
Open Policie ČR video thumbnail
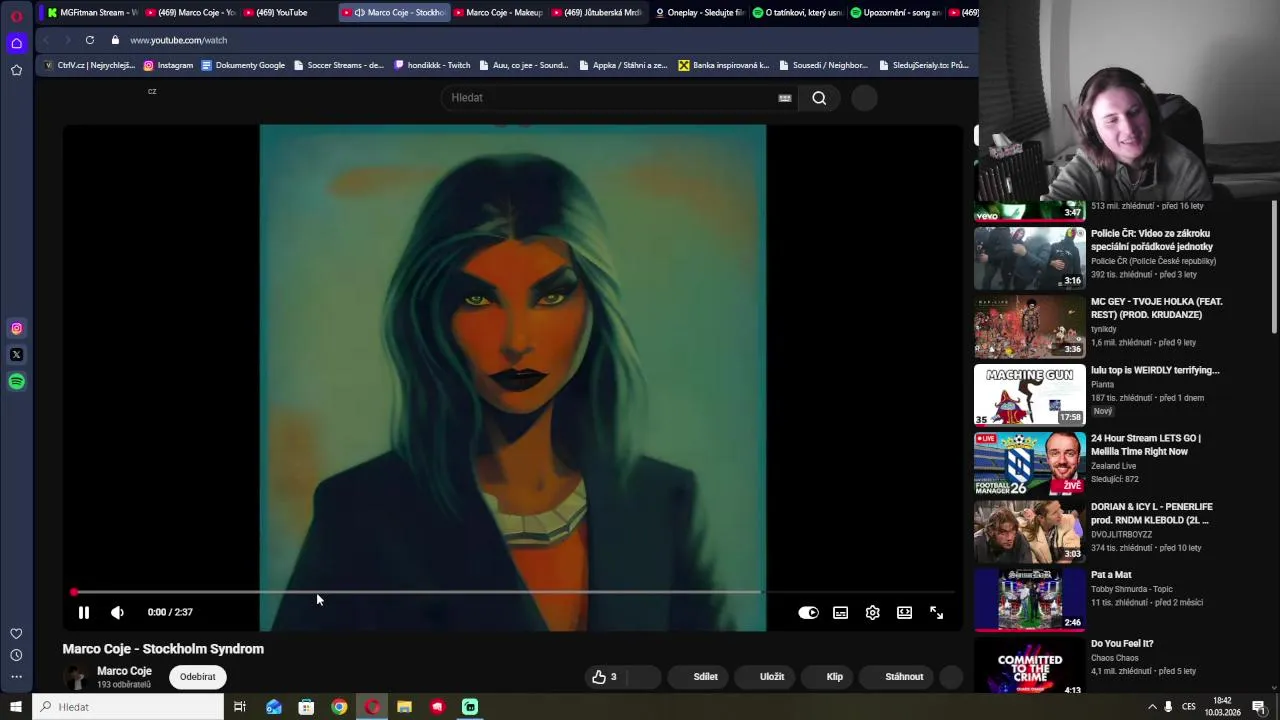(1029, 258)
